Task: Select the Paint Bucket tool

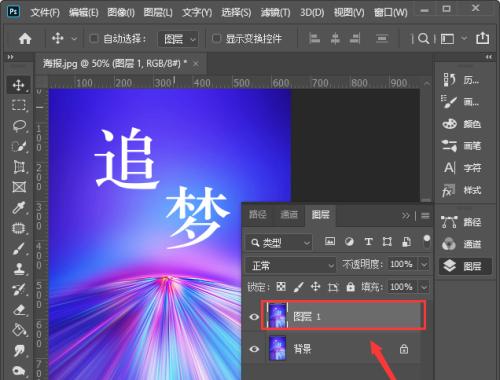Action: (19, 330)
